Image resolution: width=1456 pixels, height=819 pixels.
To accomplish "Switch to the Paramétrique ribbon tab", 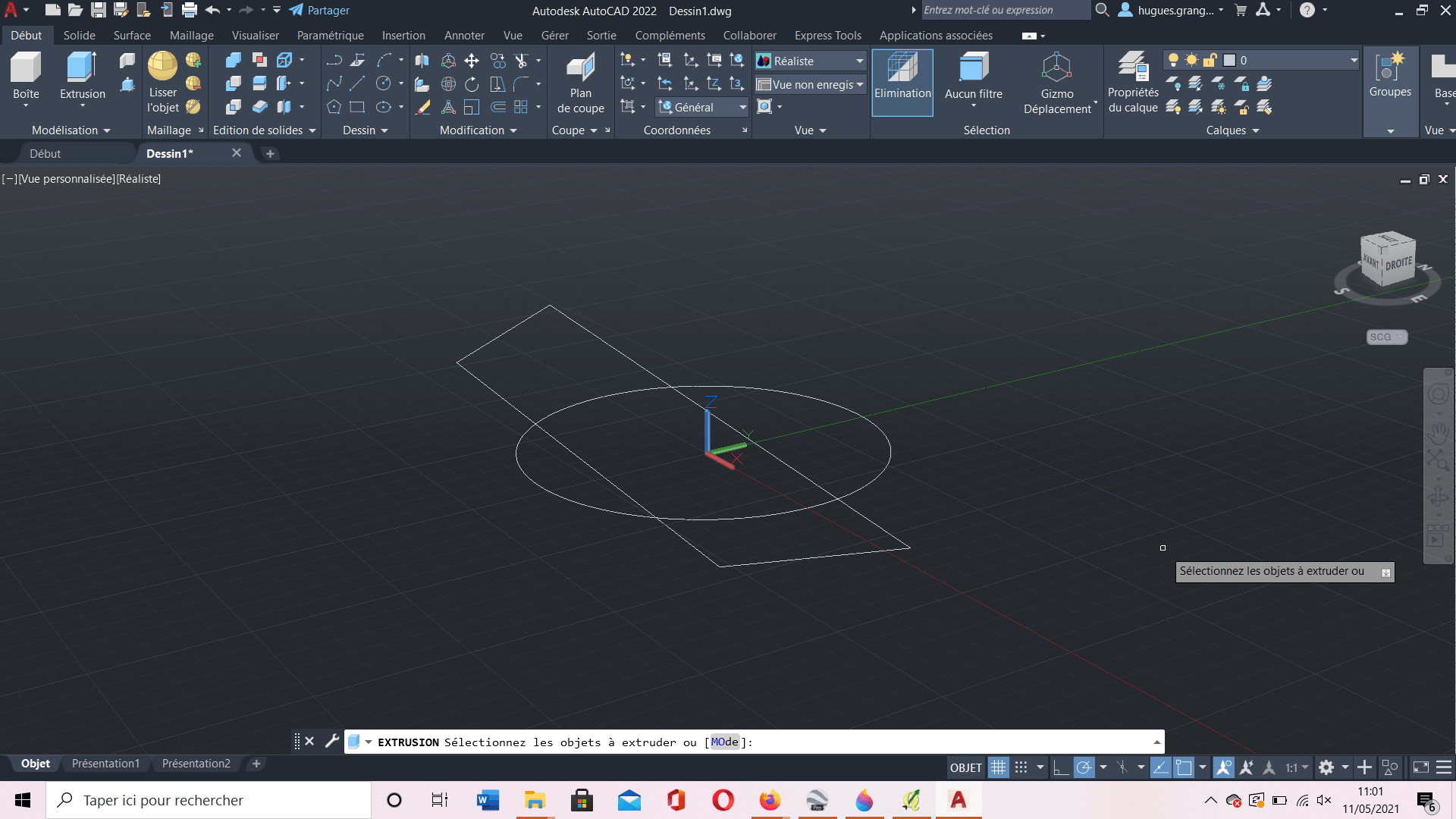I will click(331, 35).
